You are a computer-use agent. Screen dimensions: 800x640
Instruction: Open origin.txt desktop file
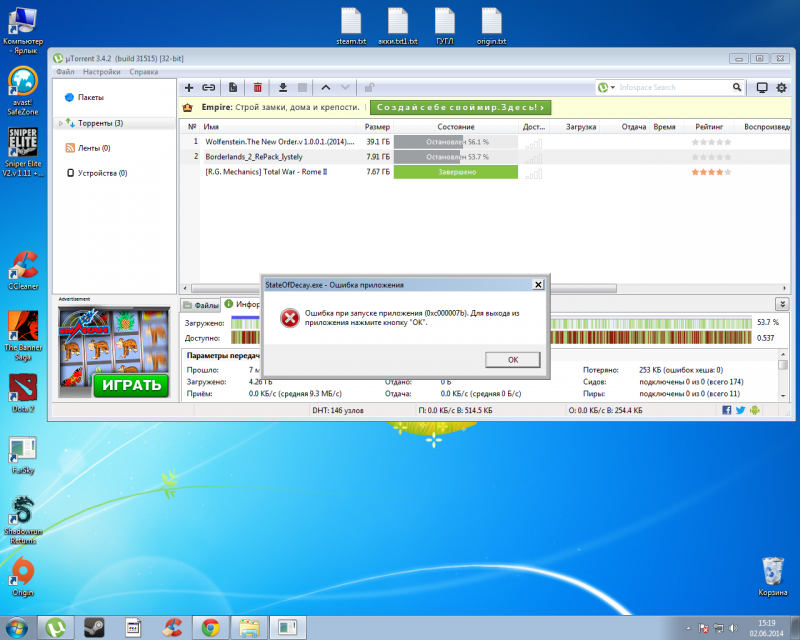(491, 27)
